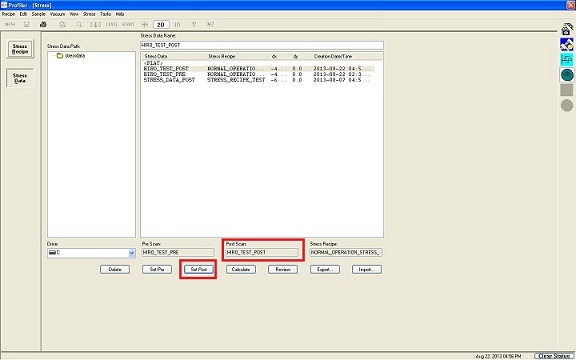Open the Stress menu

[x=89, y=14]
